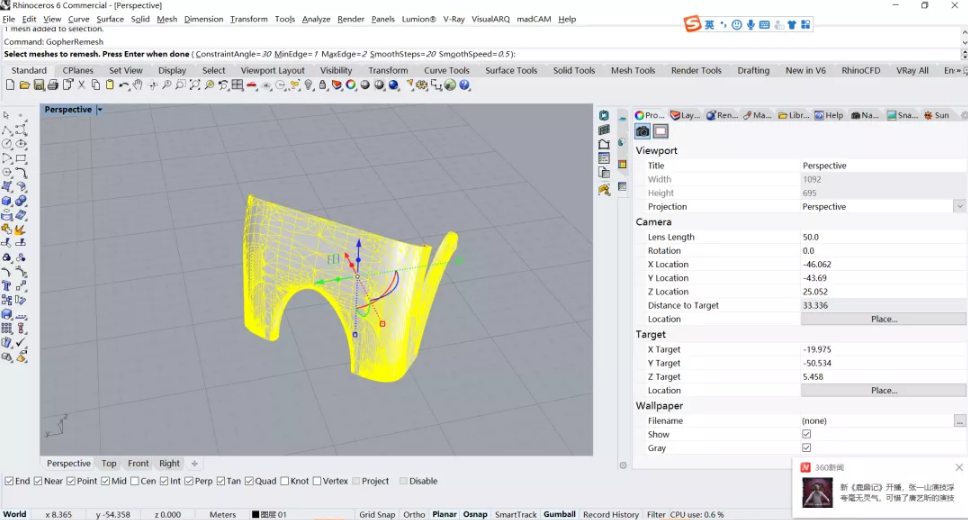968x520 pixels.
Task: Select the Pan hand tool
Action: coord(138,85)
